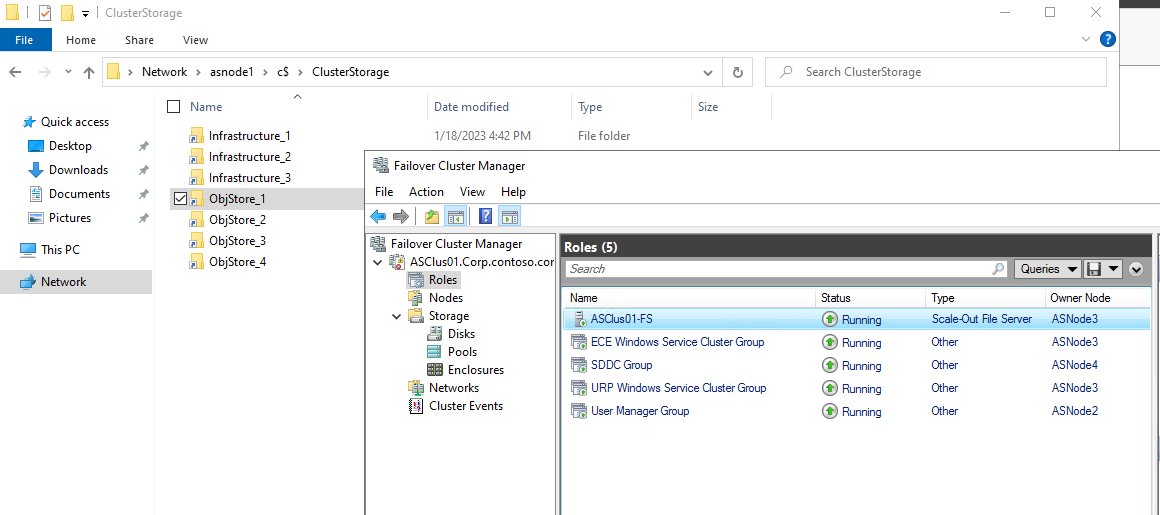
Task: Toggle console tree toolbar icon
Action: (x=456, y=216)
